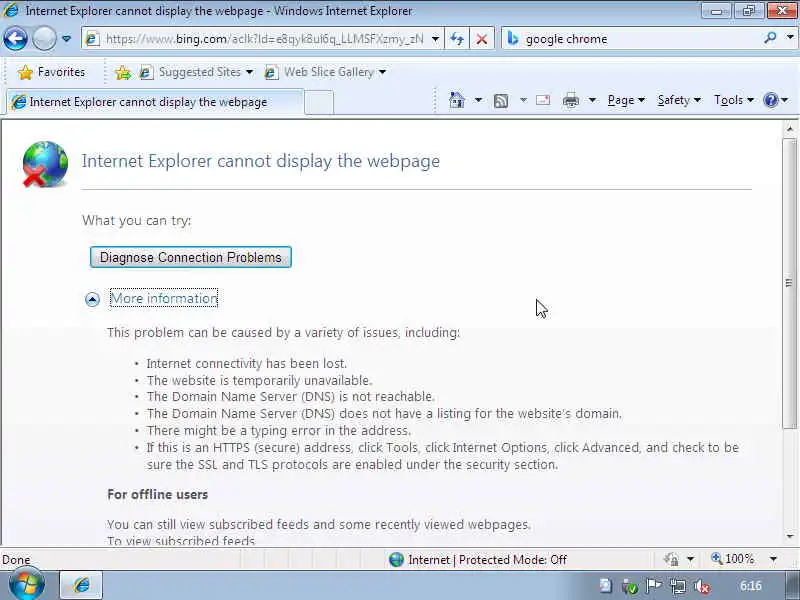Open the recent pages dropdown beside Forward
Screen dimensions: 800x600
(x=66, y=39)
